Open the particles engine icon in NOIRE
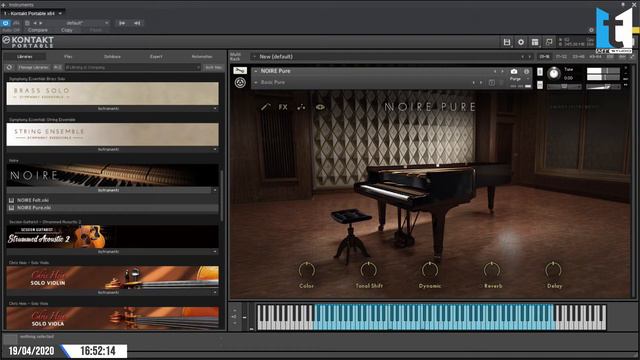640x360 pixels. [x=301, y=107]
